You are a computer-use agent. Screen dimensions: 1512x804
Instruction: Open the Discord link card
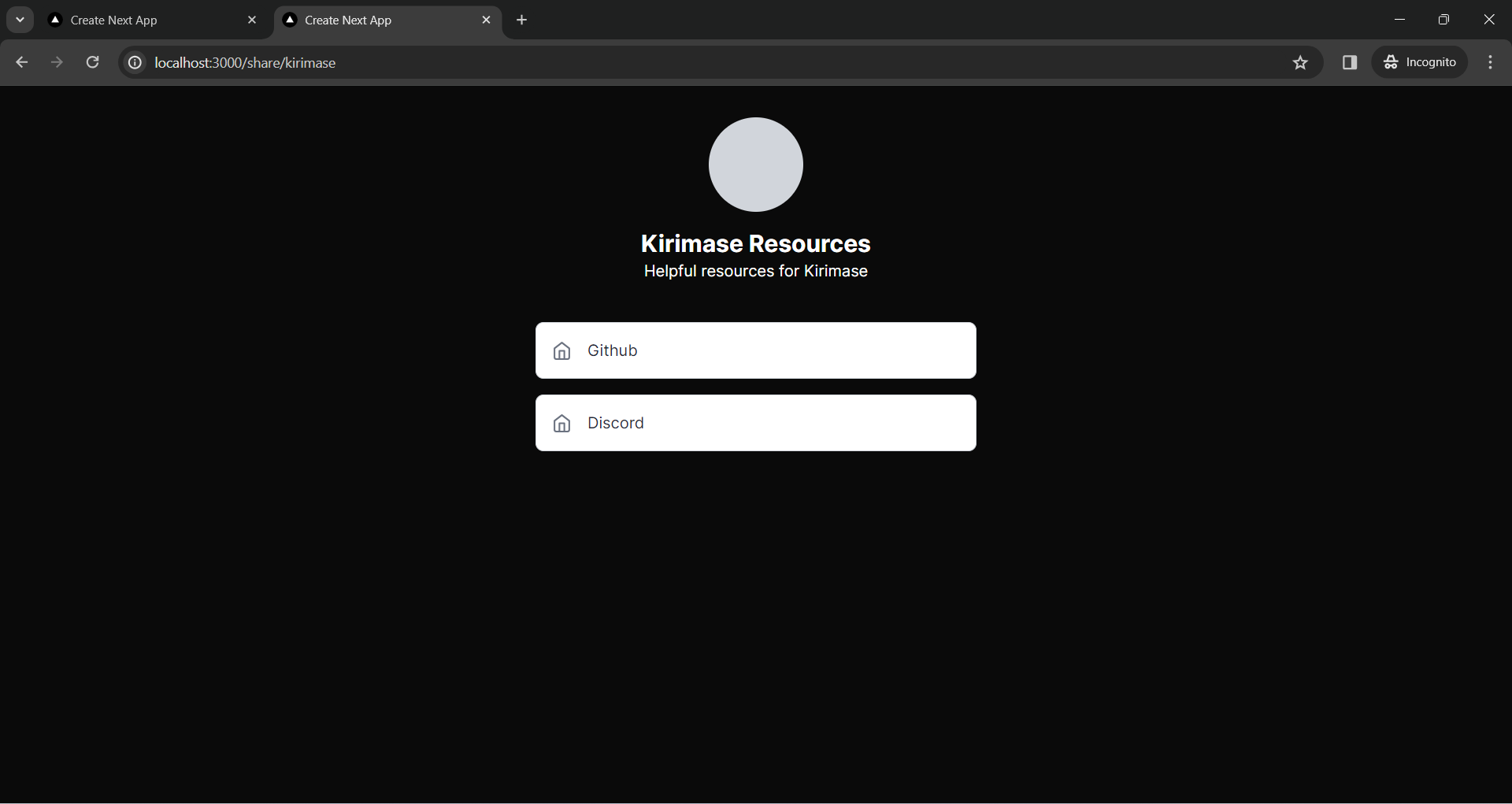(756, 423)
